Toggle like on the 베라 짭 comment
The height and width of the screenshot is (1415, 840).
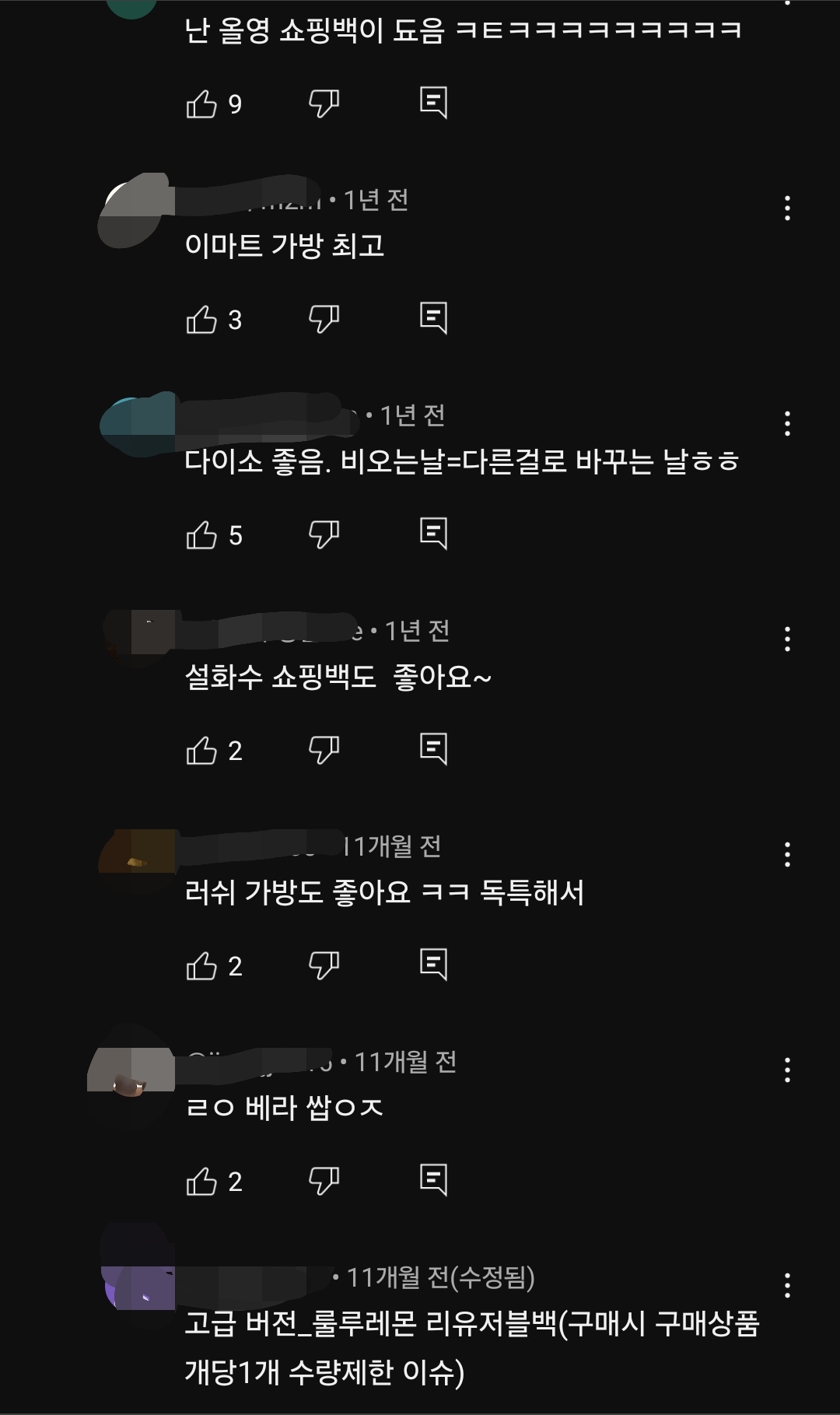(201, 1181)
